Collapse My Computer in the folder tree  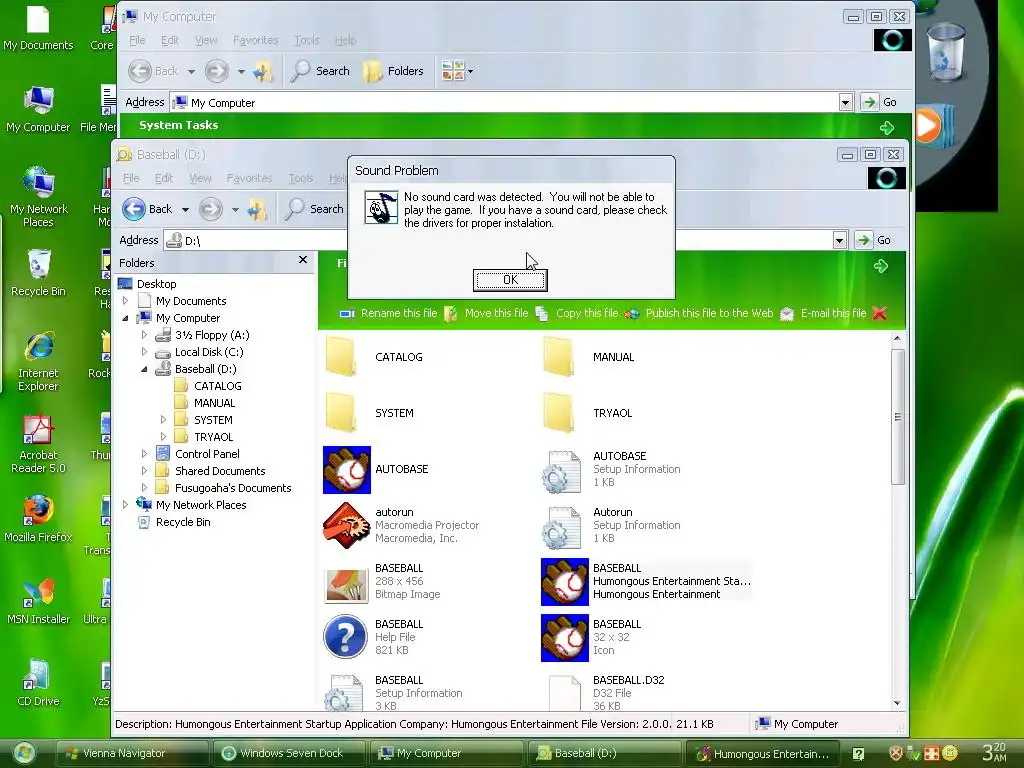coord(125,318)
